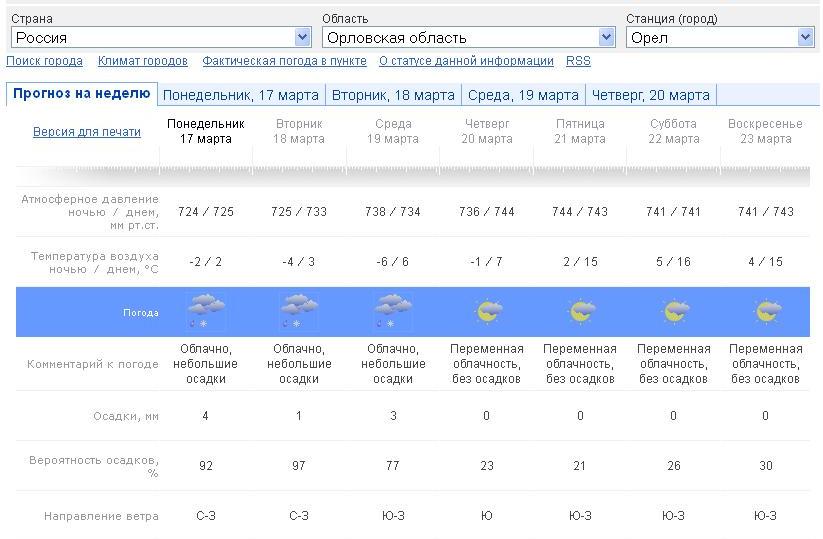Click Friday's partly cloudy weather icon
The height and width of the screenshot is (539, 823).
[581, 312]
